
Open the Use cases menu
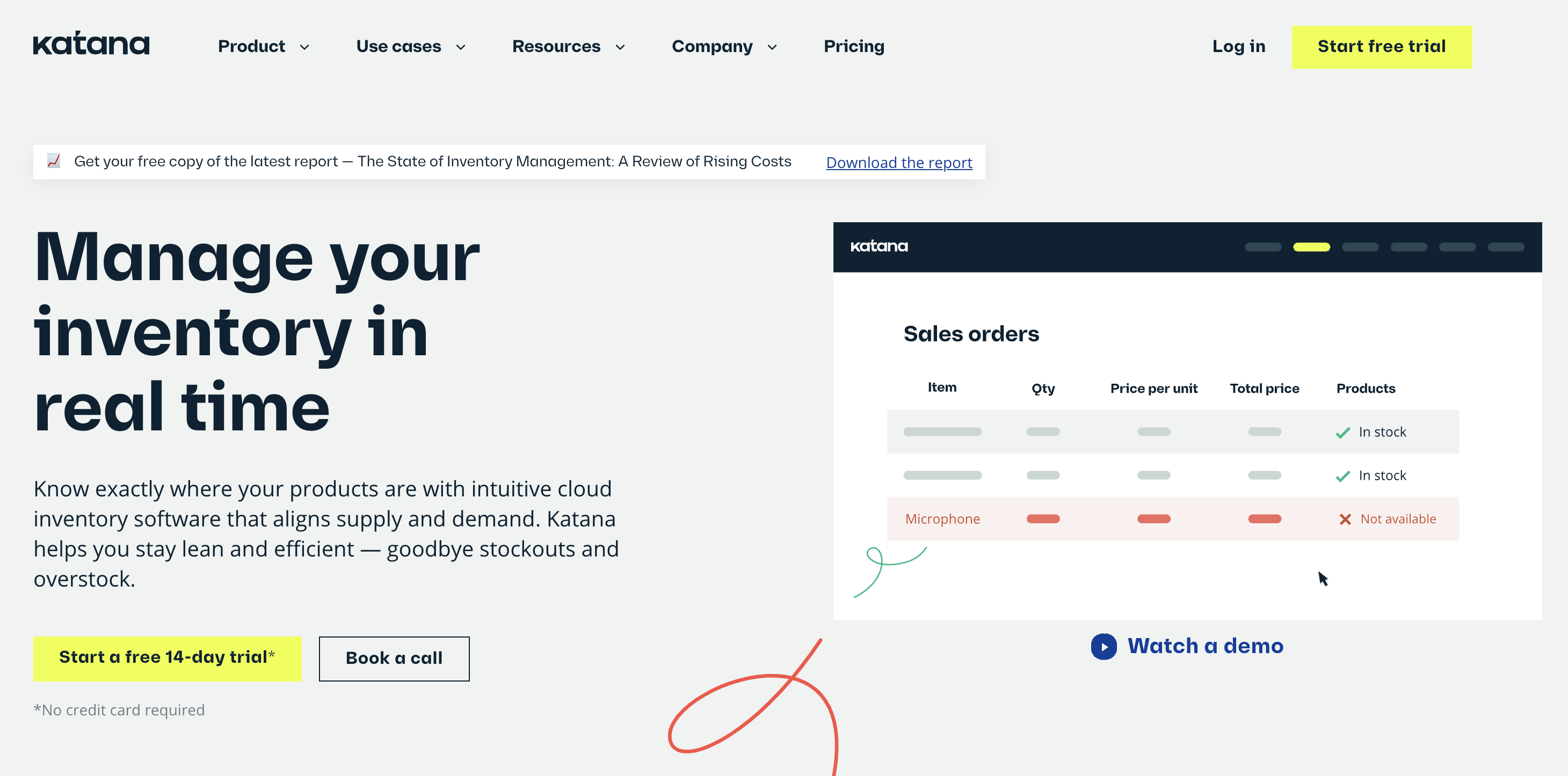pyautogui.click(x=398, y=46)
